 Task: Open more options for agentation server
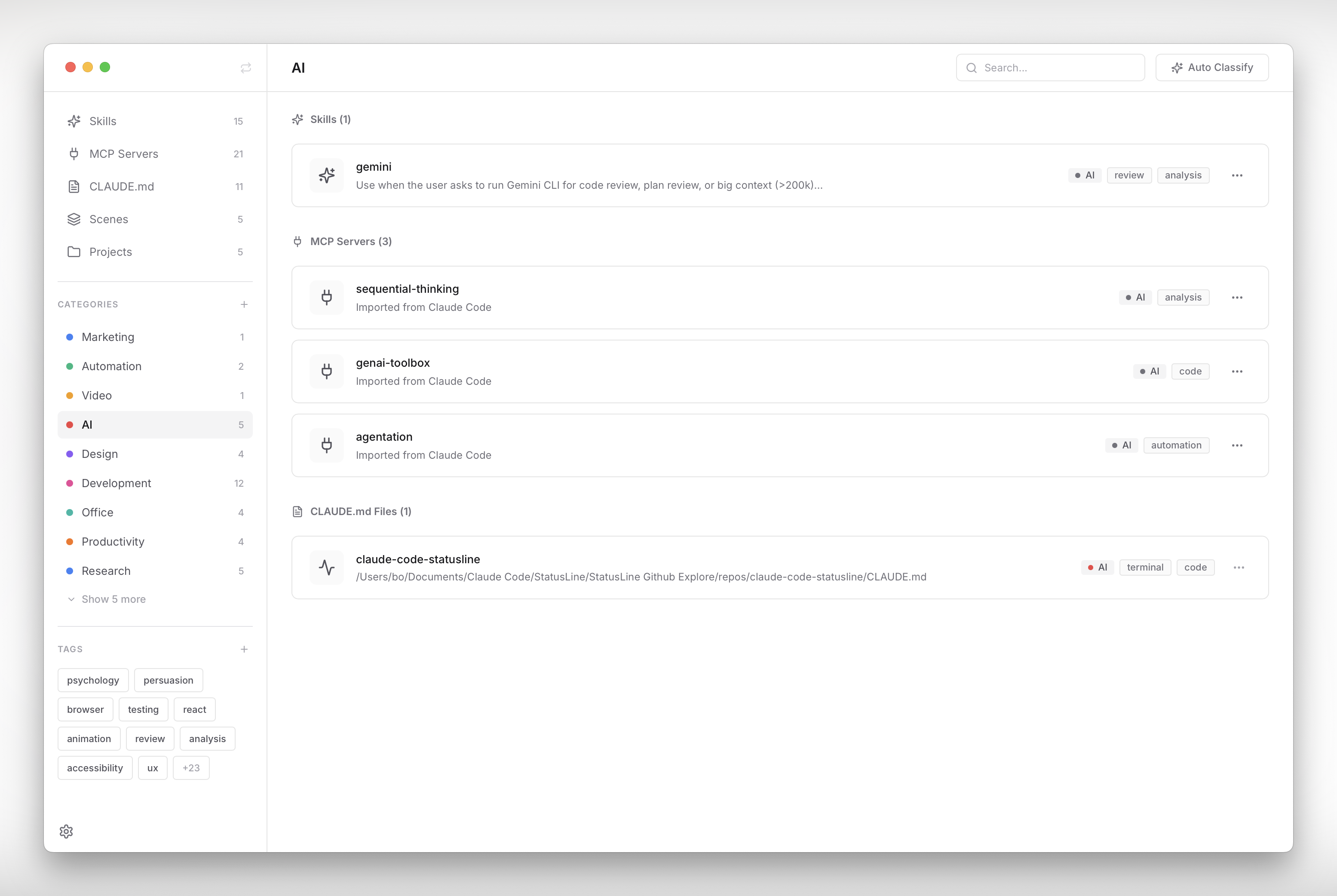(x=1237, y=446)
